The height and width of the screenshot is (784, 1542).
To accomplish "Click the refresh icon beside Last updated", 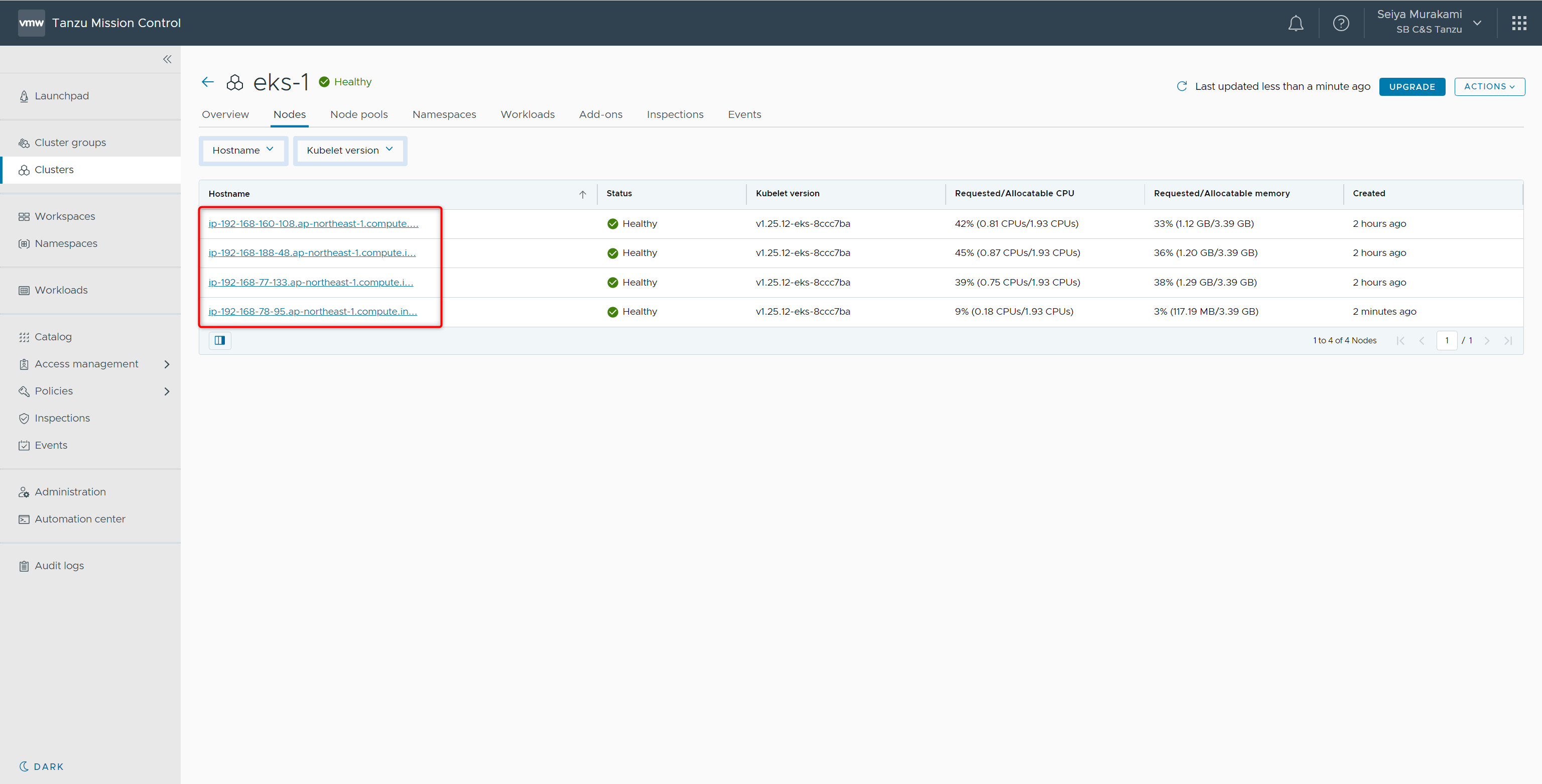I will coord(1182,86).
